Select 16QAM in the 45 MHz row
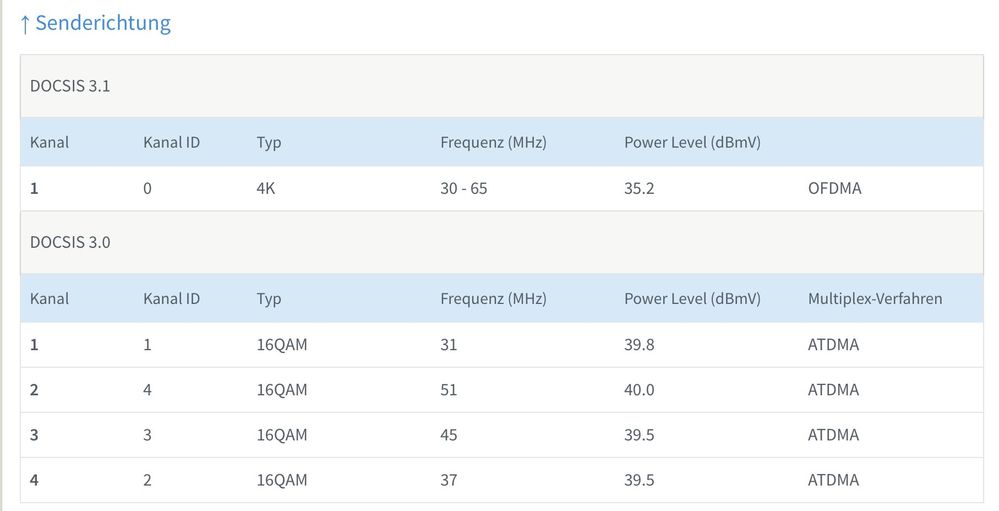 point(282,435)
